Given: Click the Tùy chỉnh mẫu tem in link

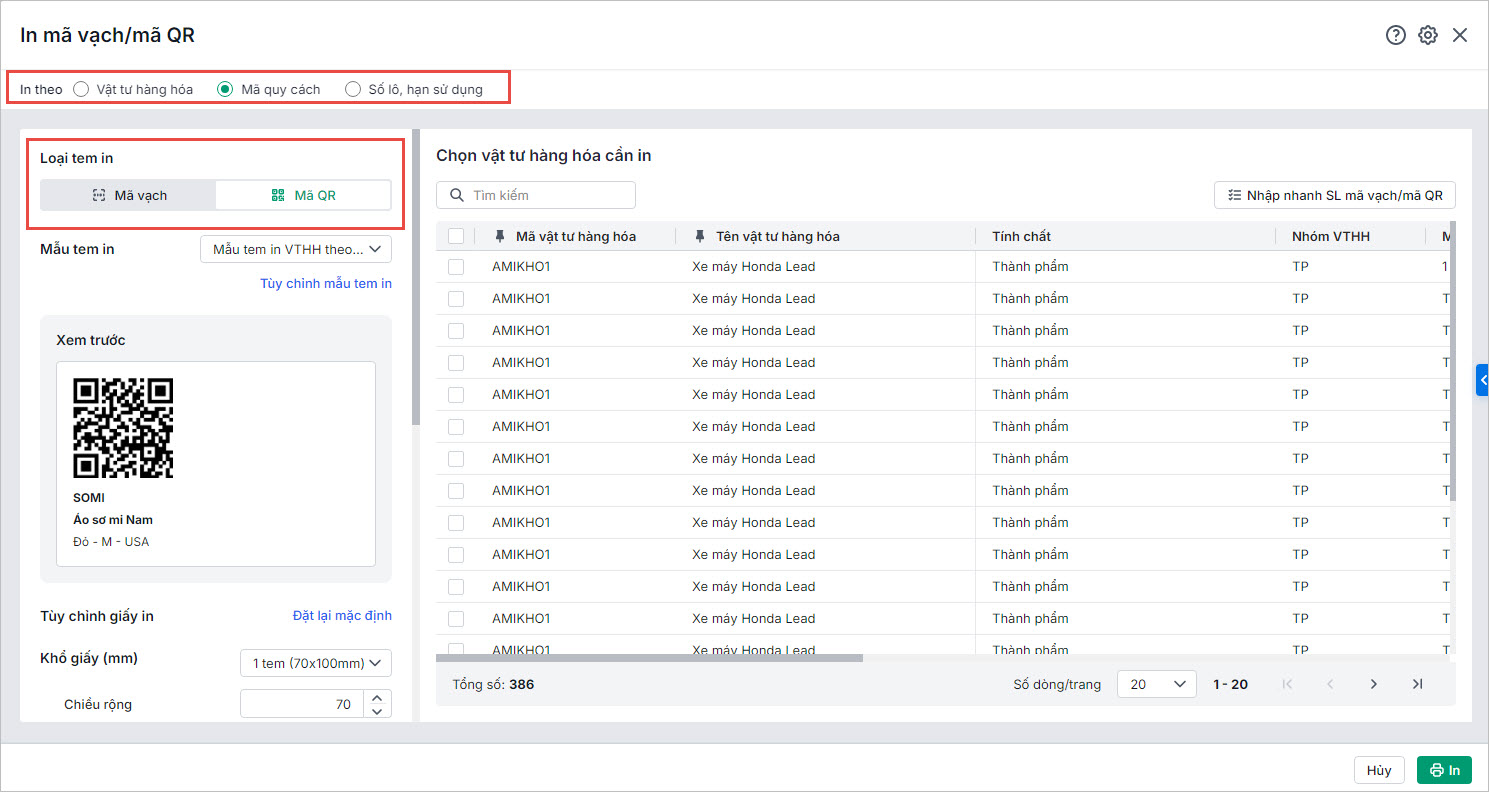Looking at the screenshot, I should pyautogui.click(x=326, y=283).
